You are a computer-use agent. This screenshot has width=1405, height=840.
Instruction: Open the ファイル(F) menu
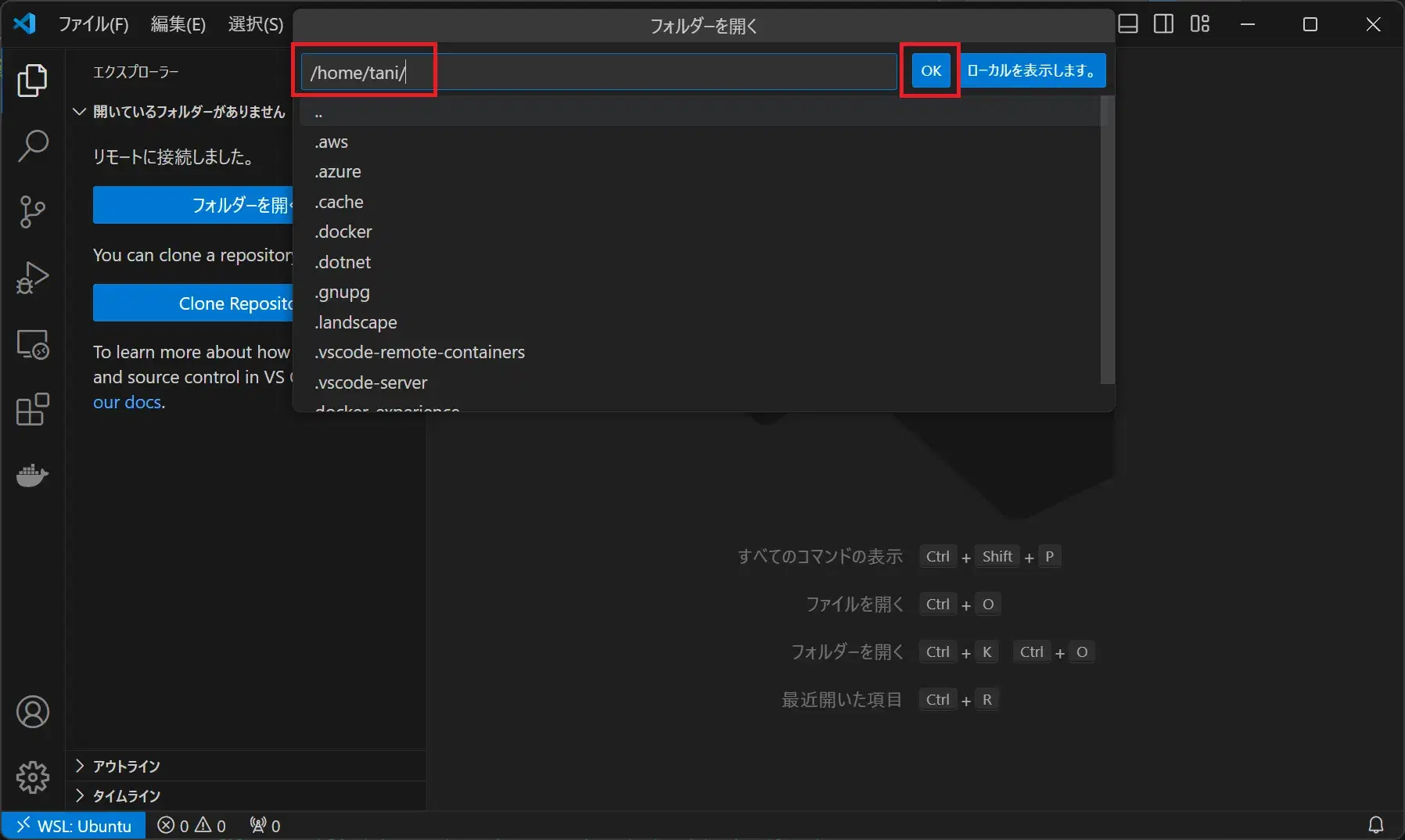click(x=93, y=24)
